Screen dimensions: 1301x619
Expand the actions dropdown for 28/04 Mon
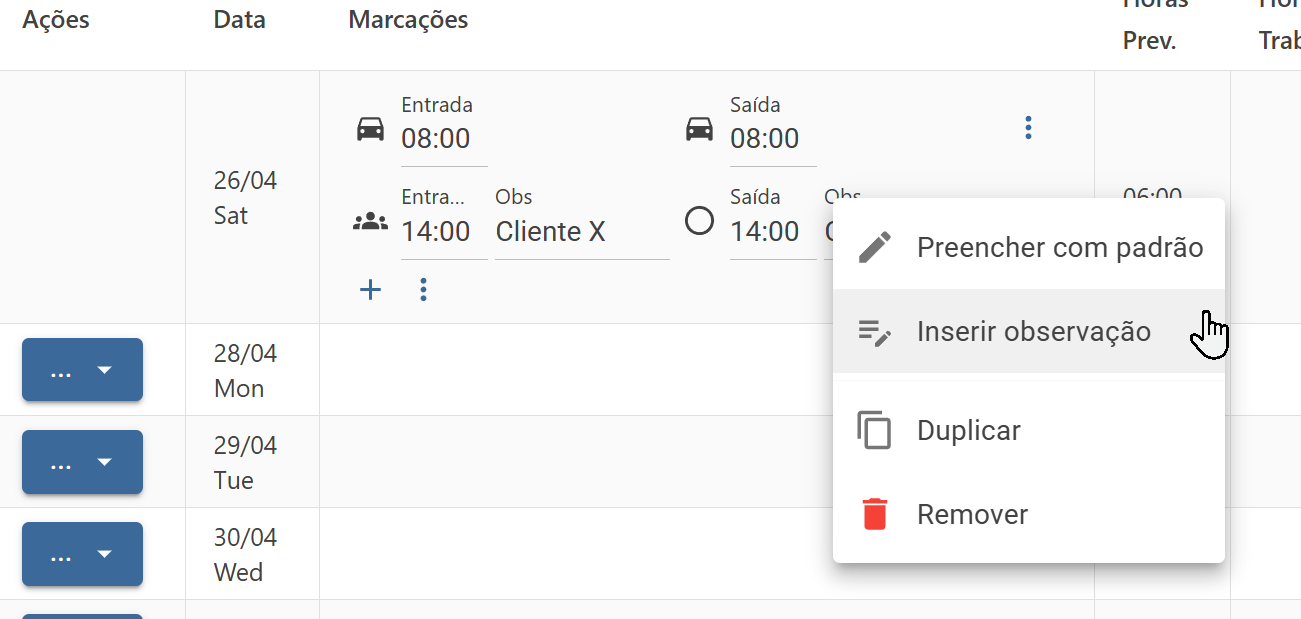point(82,370)
